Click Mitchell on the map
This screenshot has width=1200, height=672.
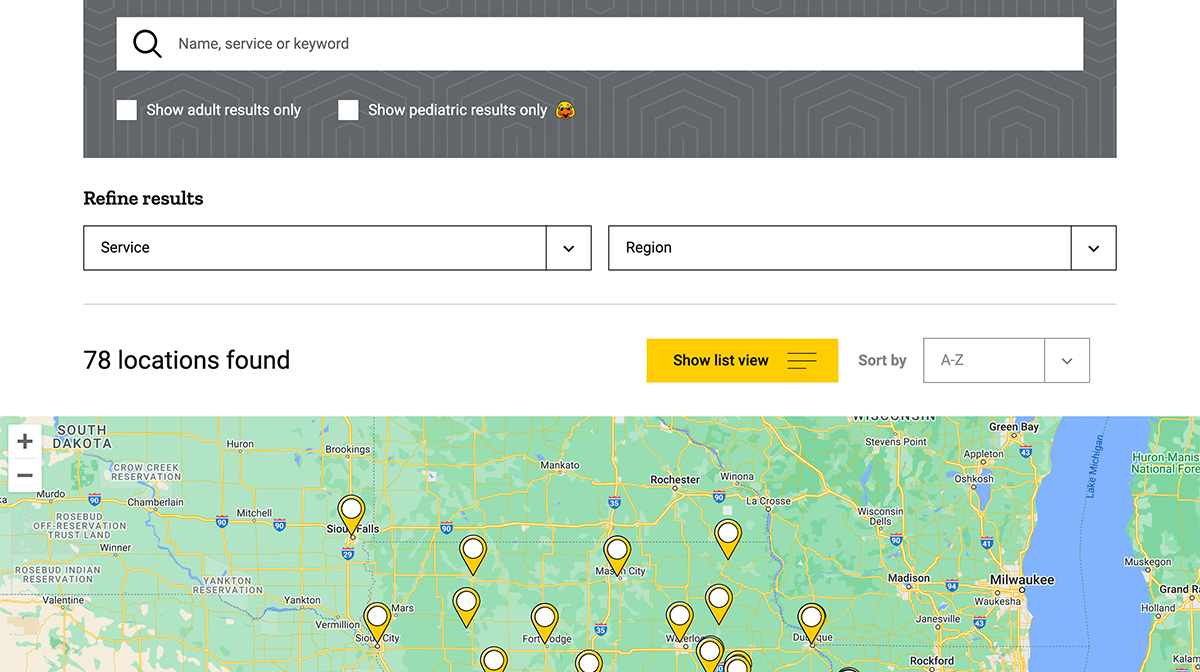(x=254, y=513)
